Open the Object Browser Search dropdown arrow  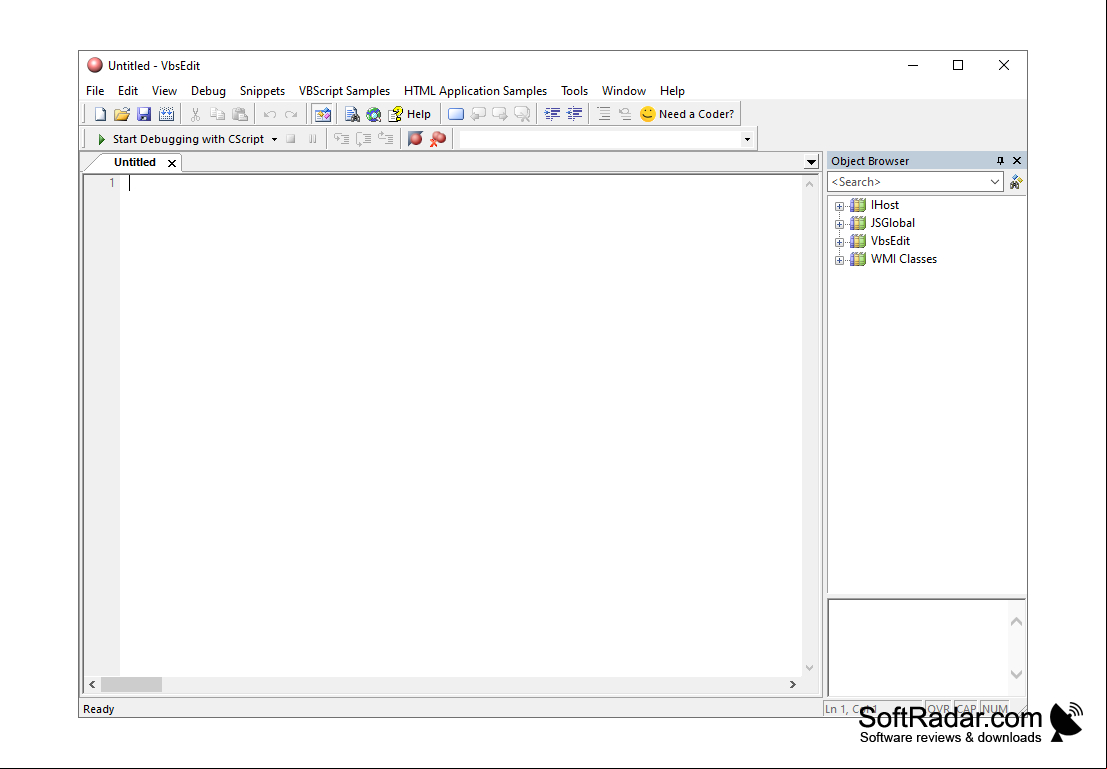tap(995, 182)
